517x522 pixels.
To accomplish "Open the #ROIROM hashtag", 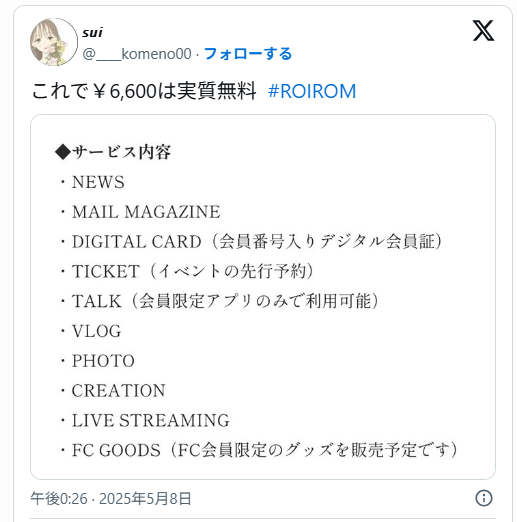I will click(312, 91).
